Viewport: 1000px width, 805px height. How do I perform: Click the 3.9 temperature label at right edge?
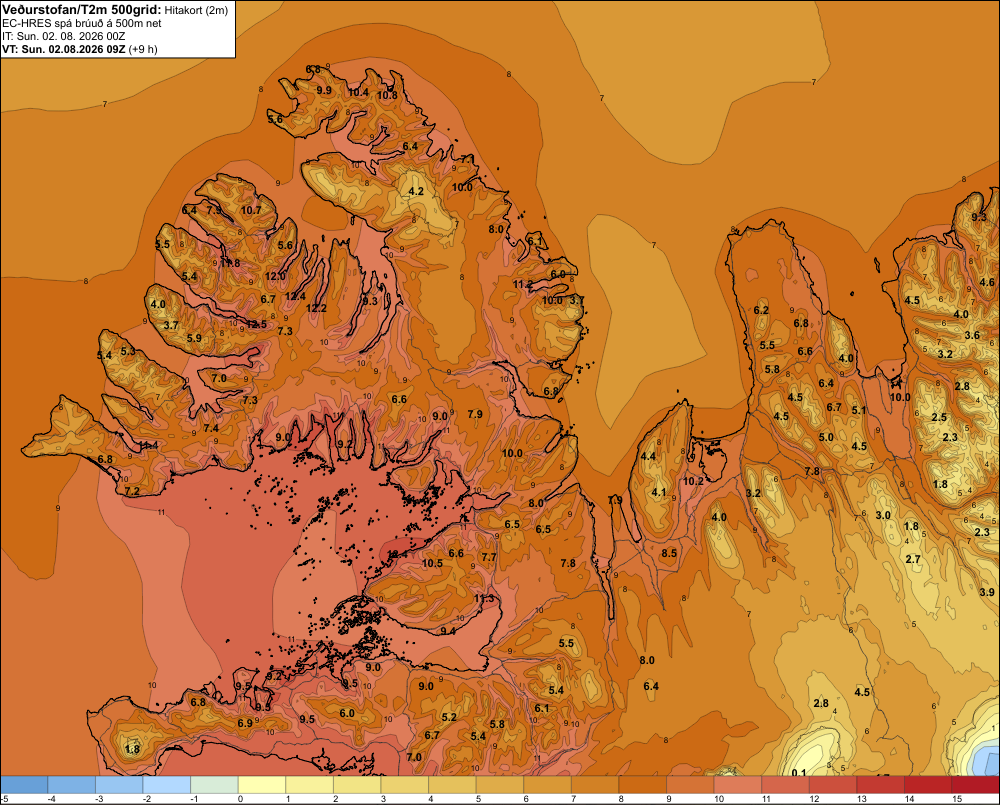click(987, 592)
